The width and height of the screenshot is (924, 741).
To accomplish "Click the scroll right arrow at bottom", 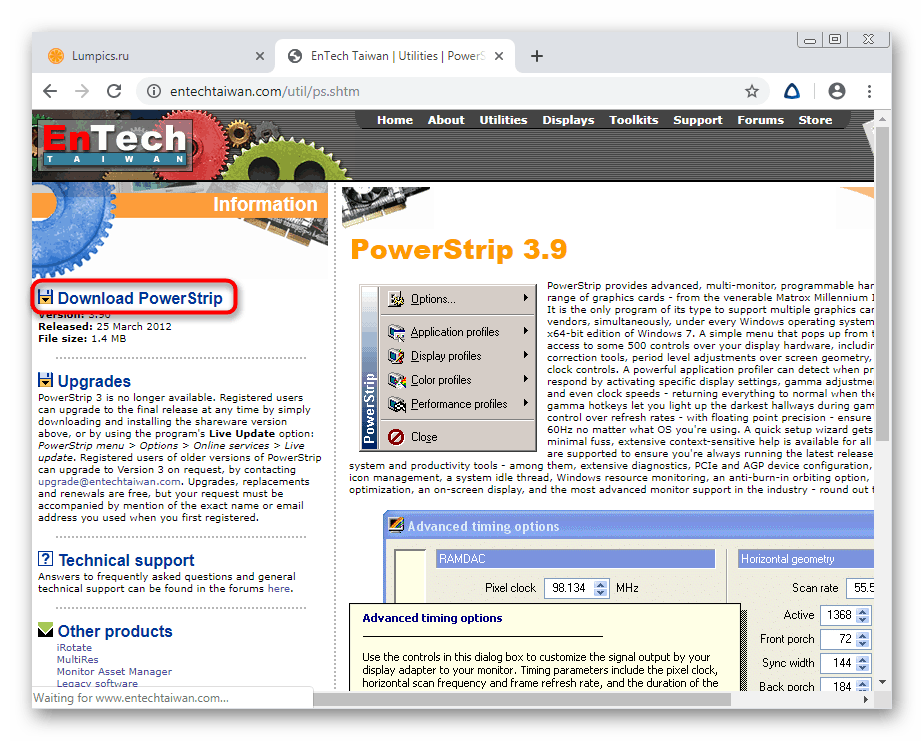I will pyautogui.click(x=866, y=700).
